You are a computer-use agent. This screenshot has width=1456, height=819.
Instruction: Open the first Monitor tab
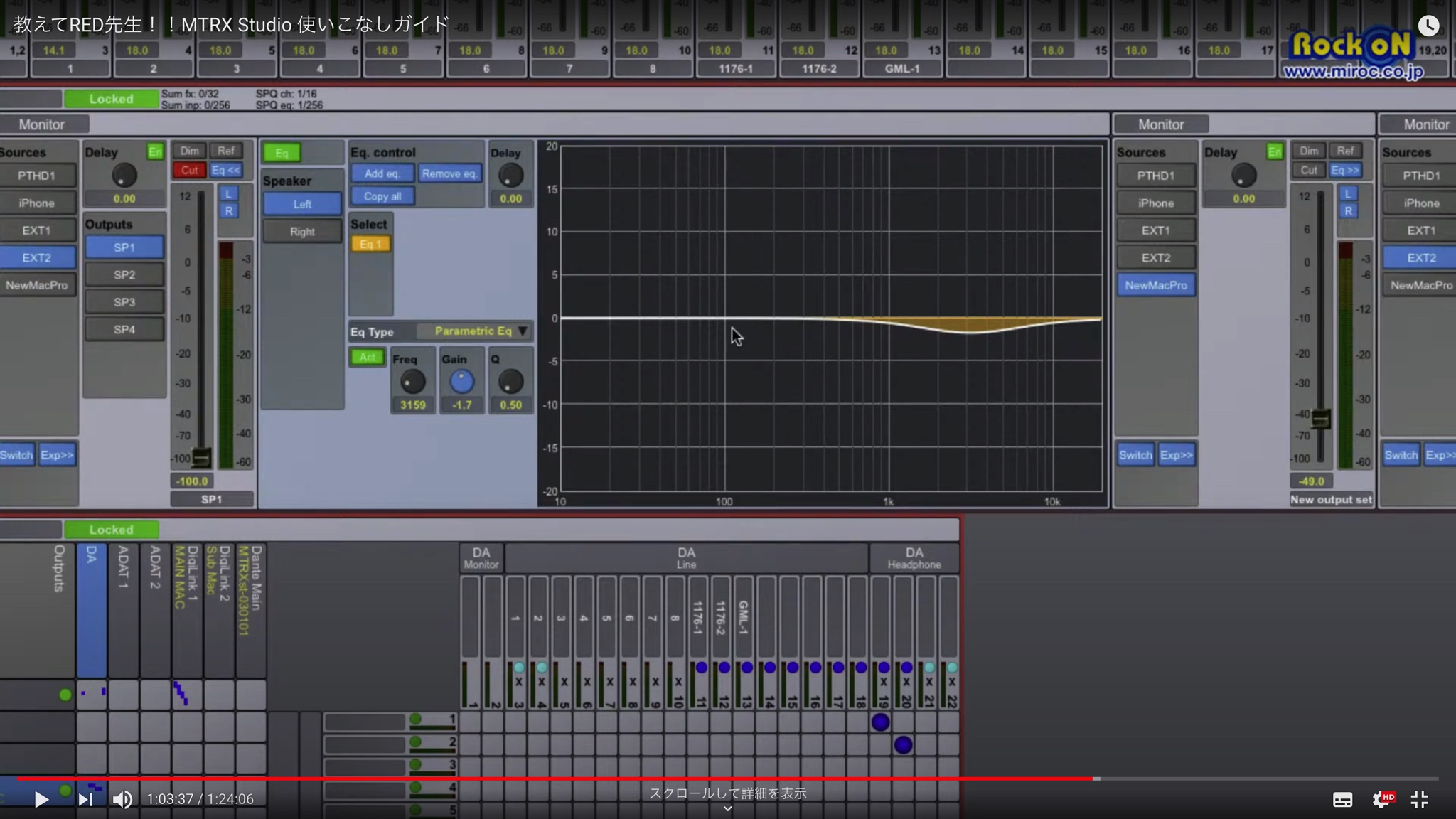43,124
